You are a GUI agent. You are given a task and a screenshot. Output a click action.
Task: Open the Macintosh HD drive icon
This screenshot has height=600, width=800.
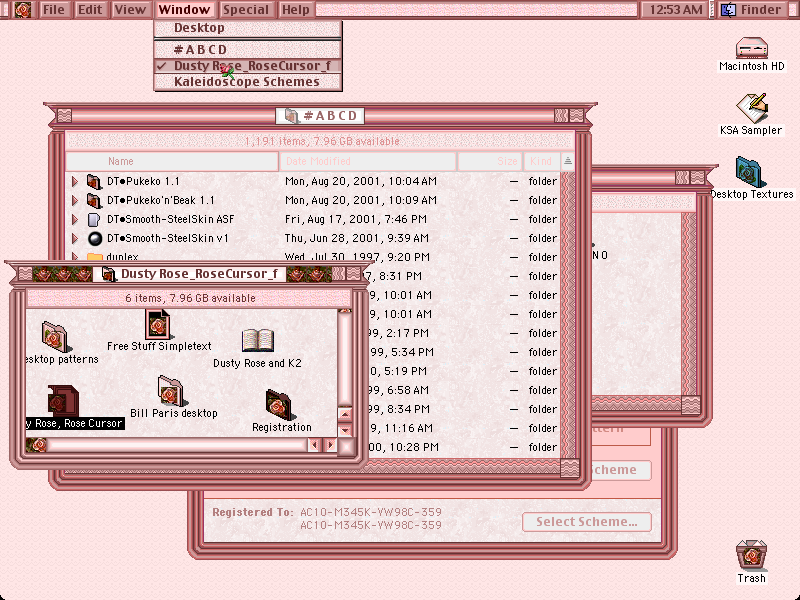pos(752,48)
